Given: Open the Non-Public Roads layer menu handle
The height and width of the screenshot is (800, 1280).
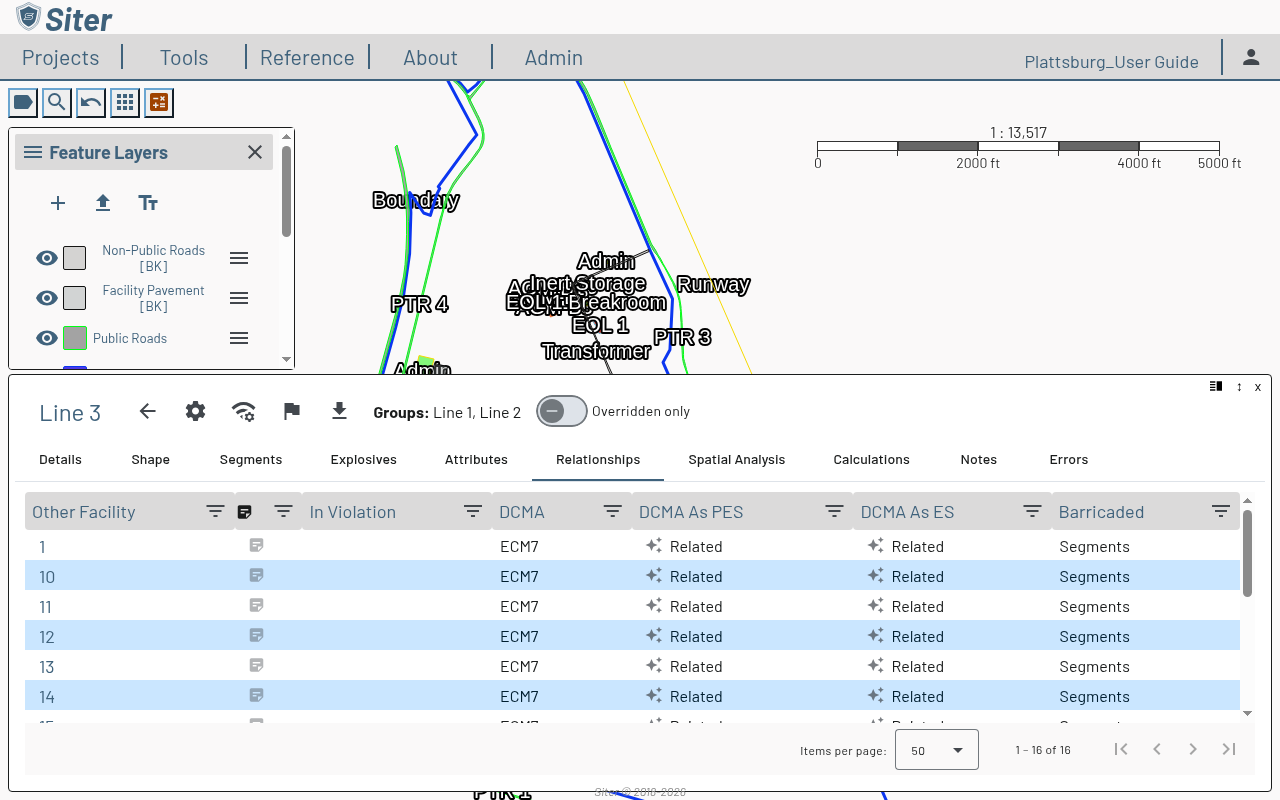Looking at the screenshot, I should (239, 258).
